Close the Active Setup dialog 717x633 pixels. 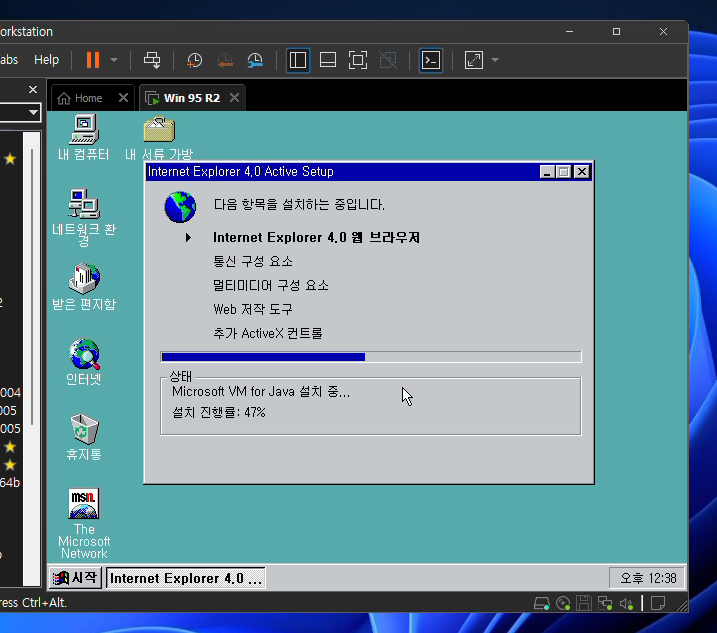click(582, 172)
